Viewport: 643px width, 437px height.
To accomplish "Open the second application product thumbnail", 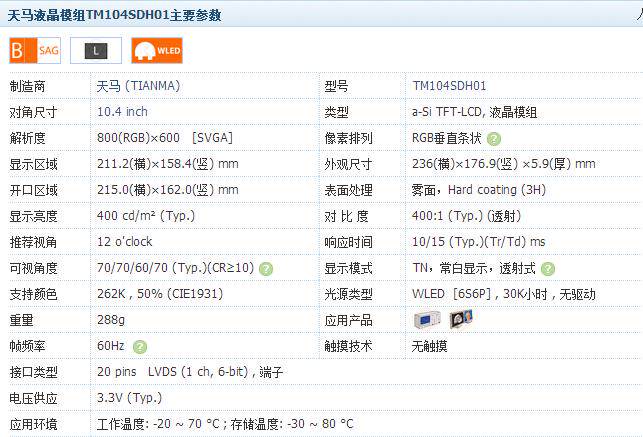I will pos(461,319).
